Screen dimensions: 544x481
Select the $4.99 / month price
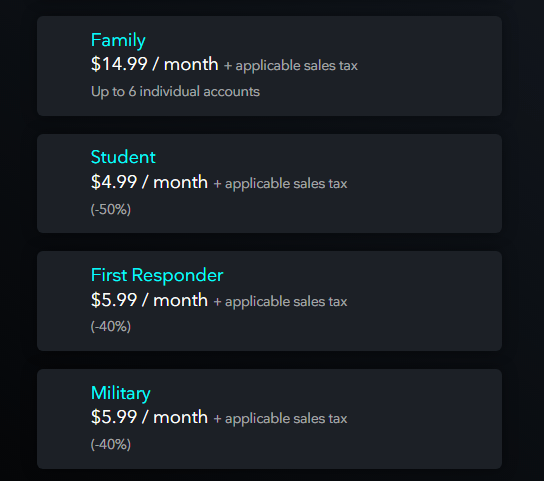[149, 182]
